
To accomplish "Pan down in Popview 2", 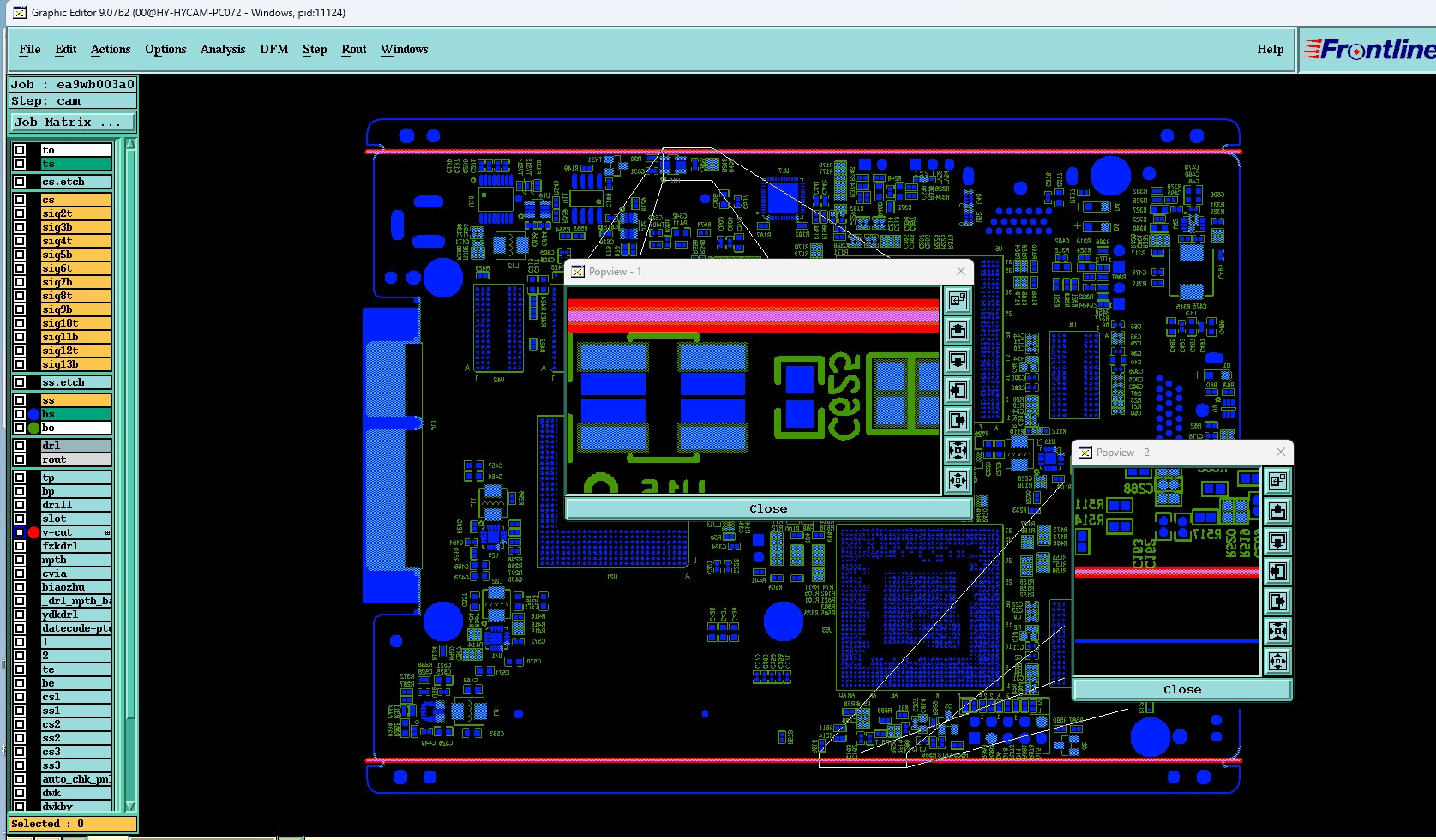I will [x=1277, y=542].
